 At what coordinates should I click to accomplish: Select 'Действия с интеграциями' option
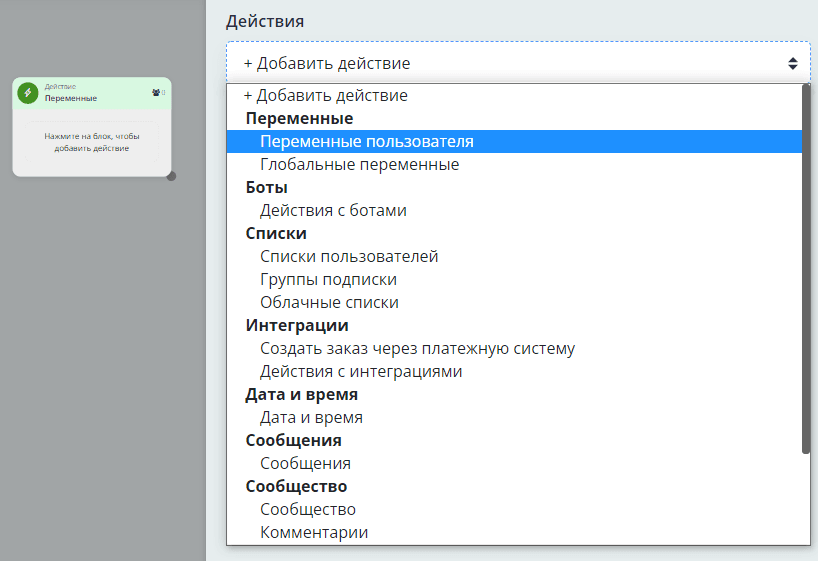click(x=361, y=372)
